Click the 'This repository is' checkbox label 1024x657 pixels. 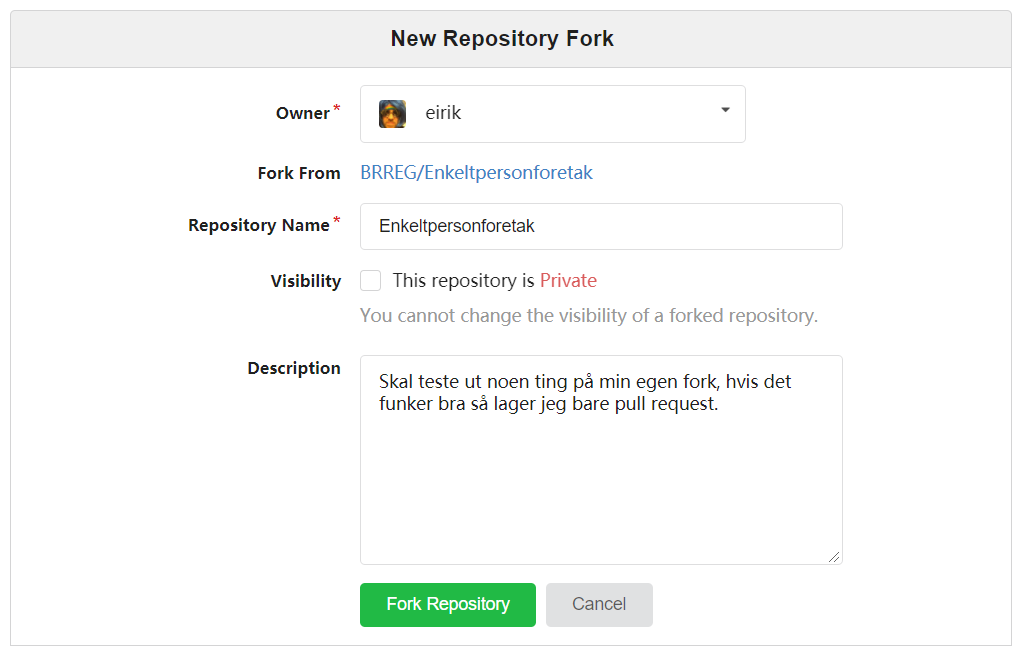click(x=463, y=281)
